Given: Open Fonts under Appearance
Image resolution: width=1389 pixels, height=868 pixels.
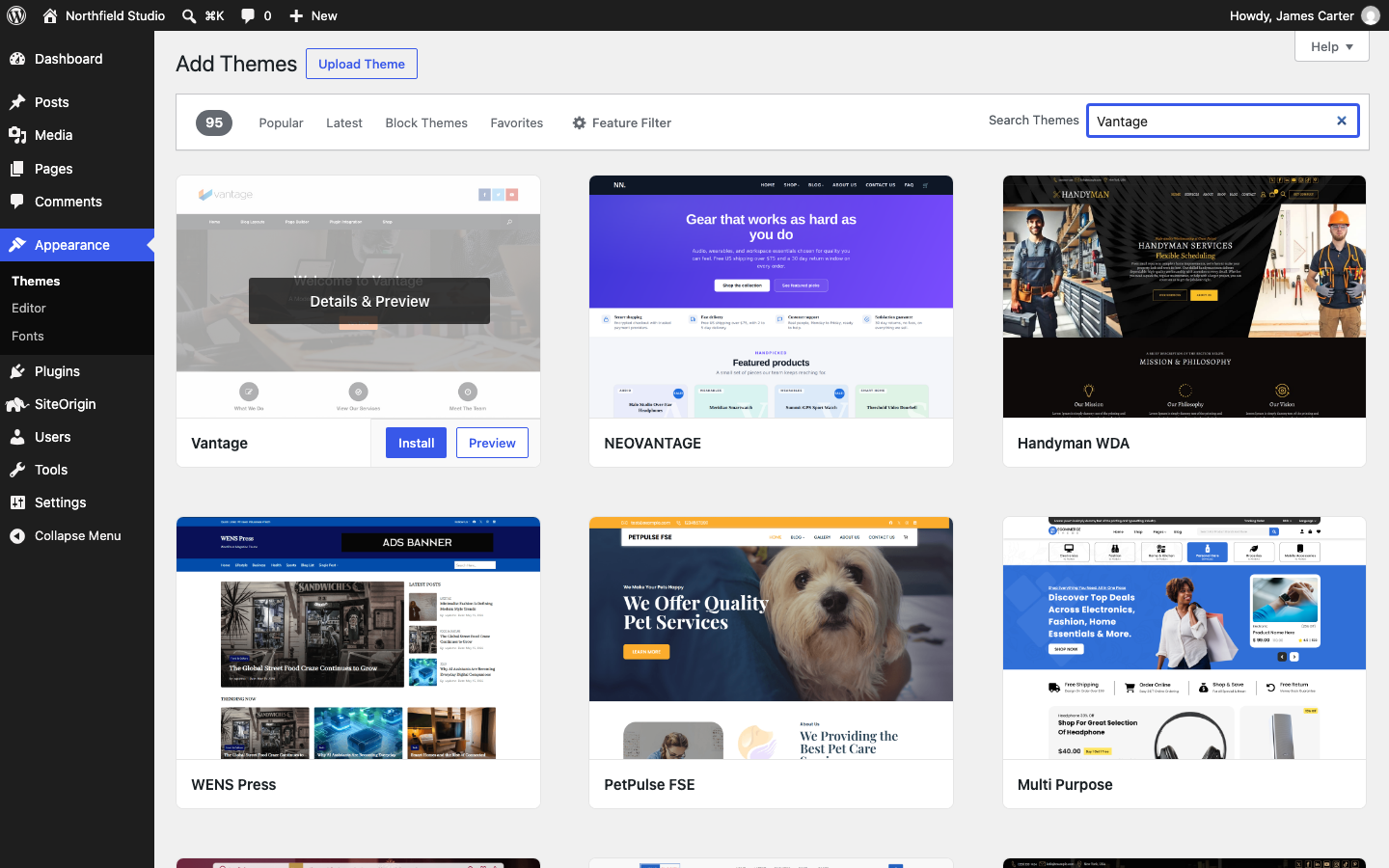Looking at the screenshot, I should (x=28, y=337).
